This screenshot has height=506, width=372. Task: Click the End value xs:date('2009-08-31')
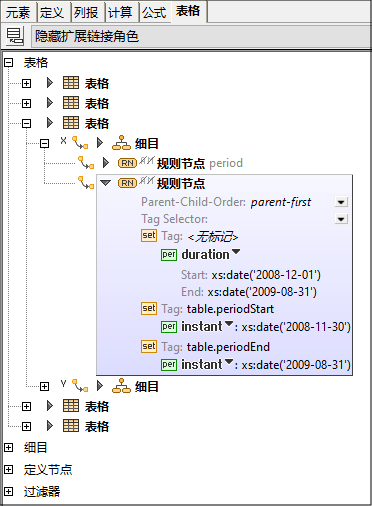coord(262,292)
